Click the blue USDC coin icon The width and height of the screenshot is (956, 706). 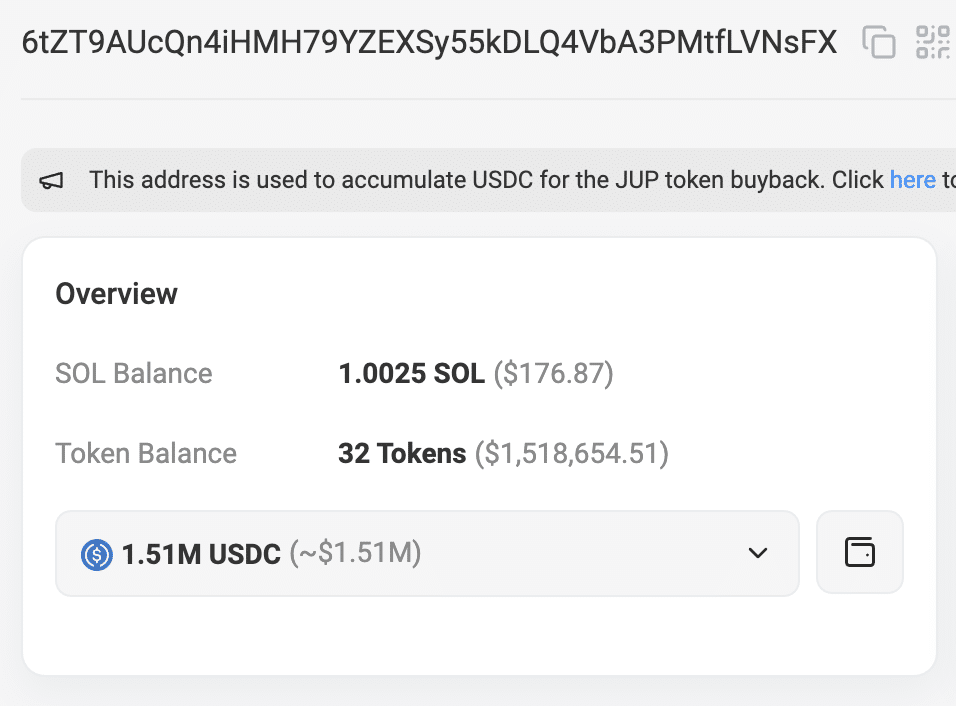point(96,555)
